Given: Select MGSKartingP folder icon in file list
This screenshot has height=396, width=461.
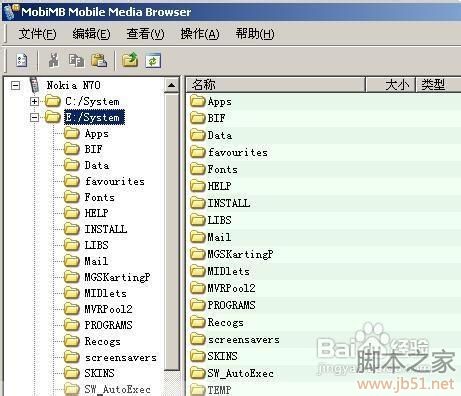Looking at the screenshot, I should click(x=197, y=254).
